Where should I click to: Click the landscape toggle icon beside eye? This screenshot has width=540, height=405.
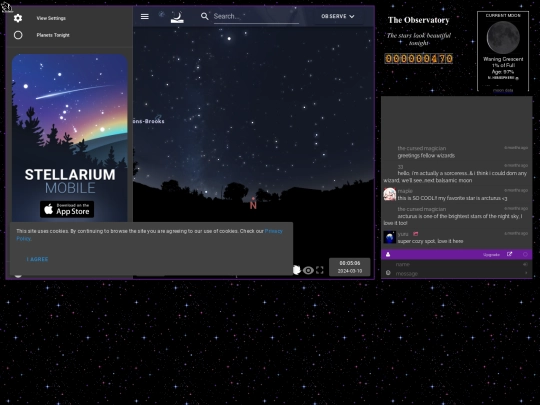(296, 270)
